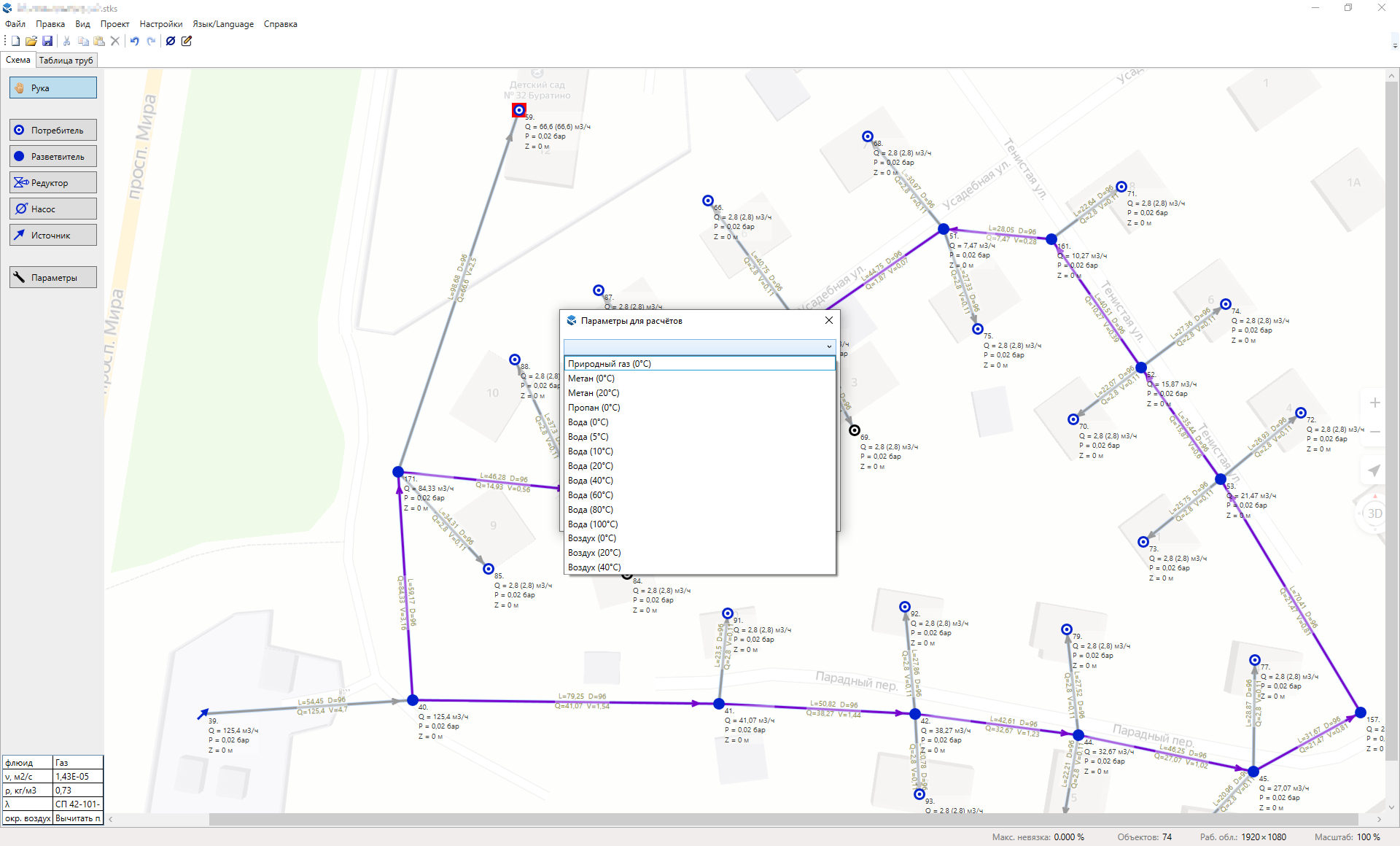This screenshot has width=1400, height=846.
Task: Select the Потребитель node tool
Action: click(53, 131)
